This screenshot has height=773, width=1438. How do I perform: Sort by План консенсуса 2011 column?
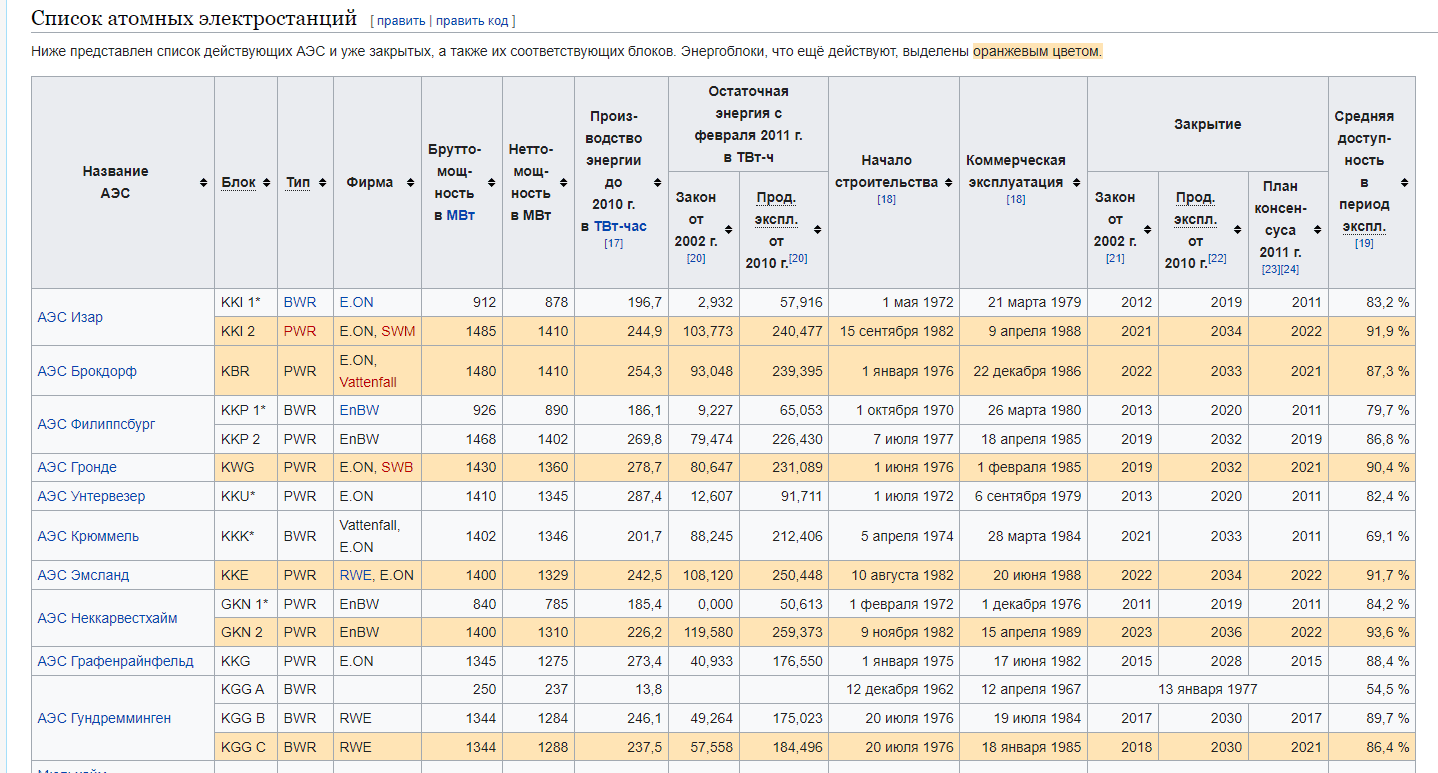[1317, 230]
